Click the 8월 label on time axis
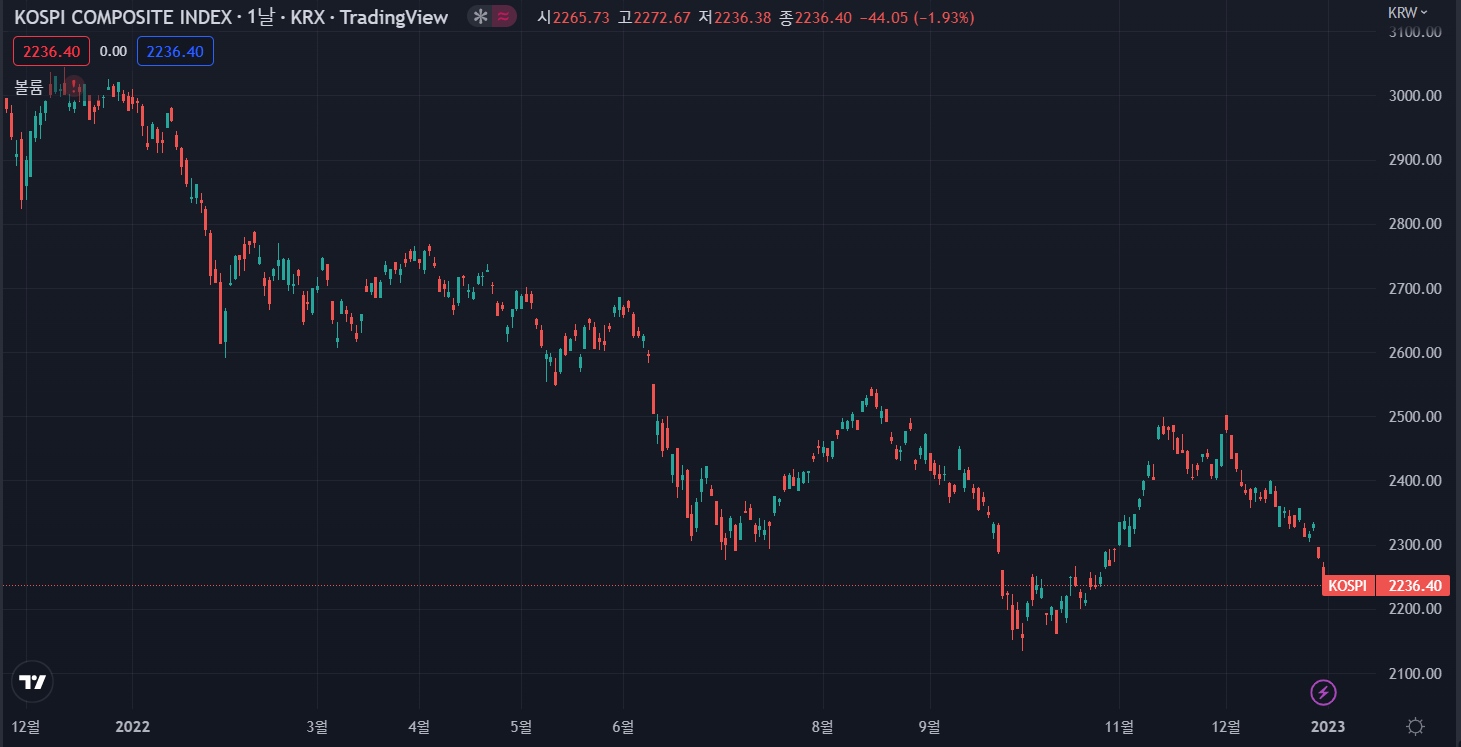The image size is (1461, 747). point(823,726)
